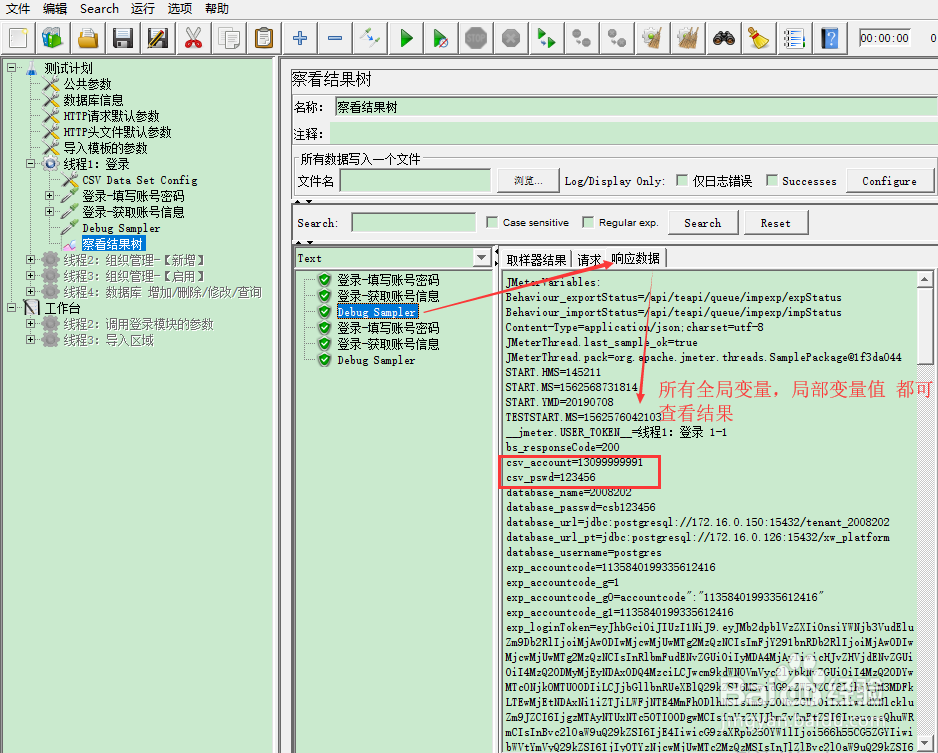
Task: Open the Search menu
Action: coord(99,8)
